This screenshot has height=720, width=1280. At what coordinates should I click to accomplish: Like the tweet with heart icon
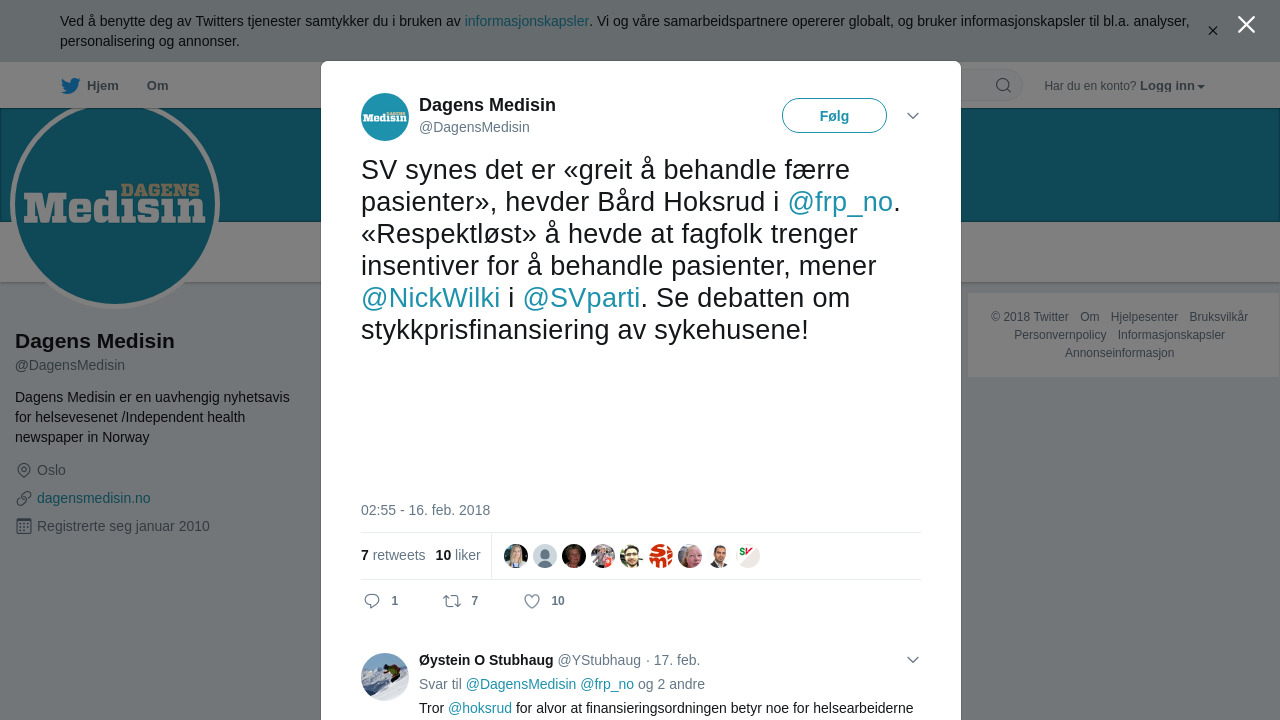(532, 601)
